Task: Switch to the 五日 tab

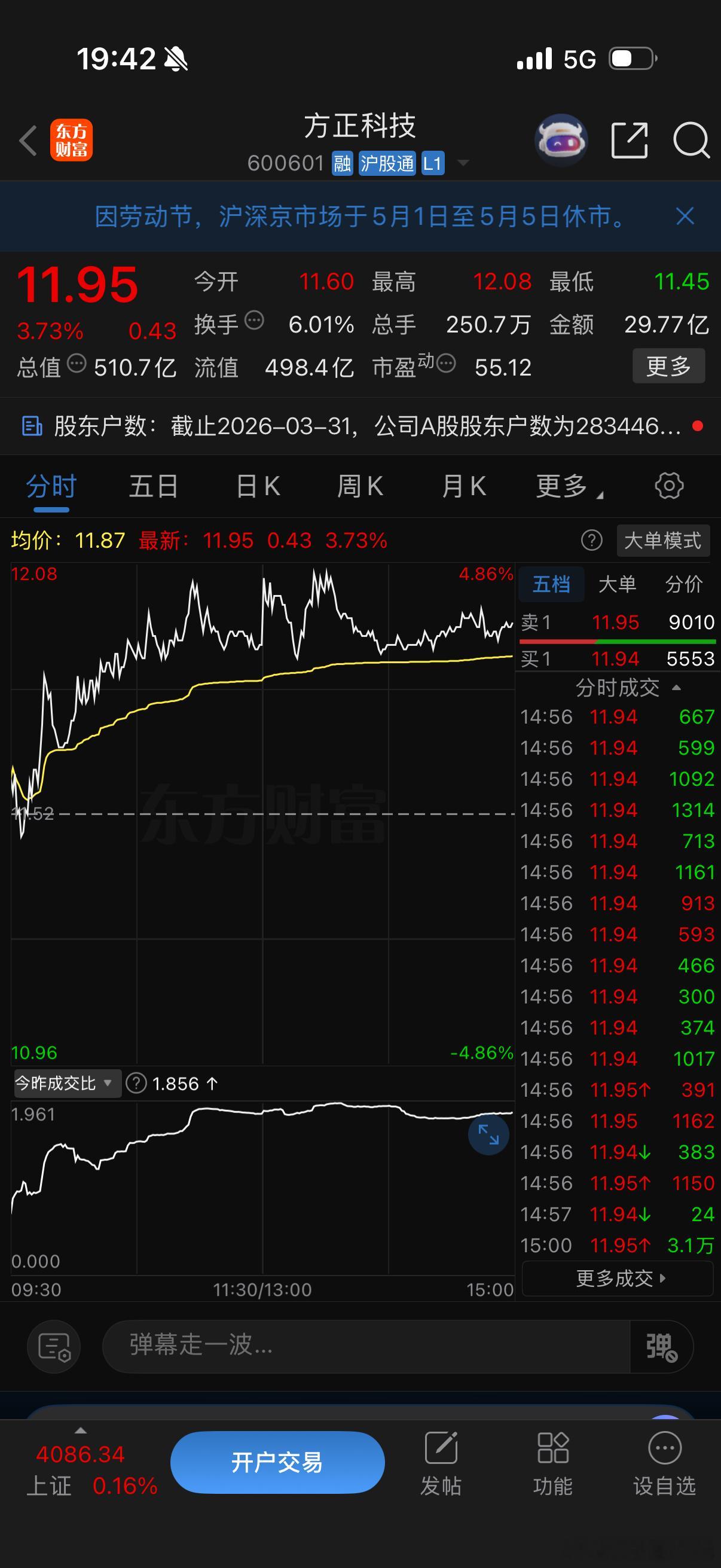Action: [153, 486]
